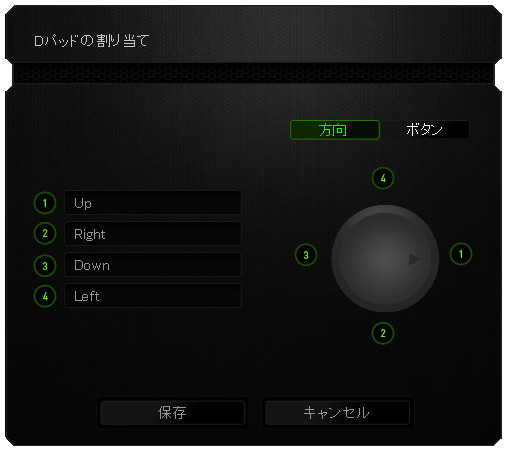
Task: Click the Up assignment field
Action: (x=152, y=203)
